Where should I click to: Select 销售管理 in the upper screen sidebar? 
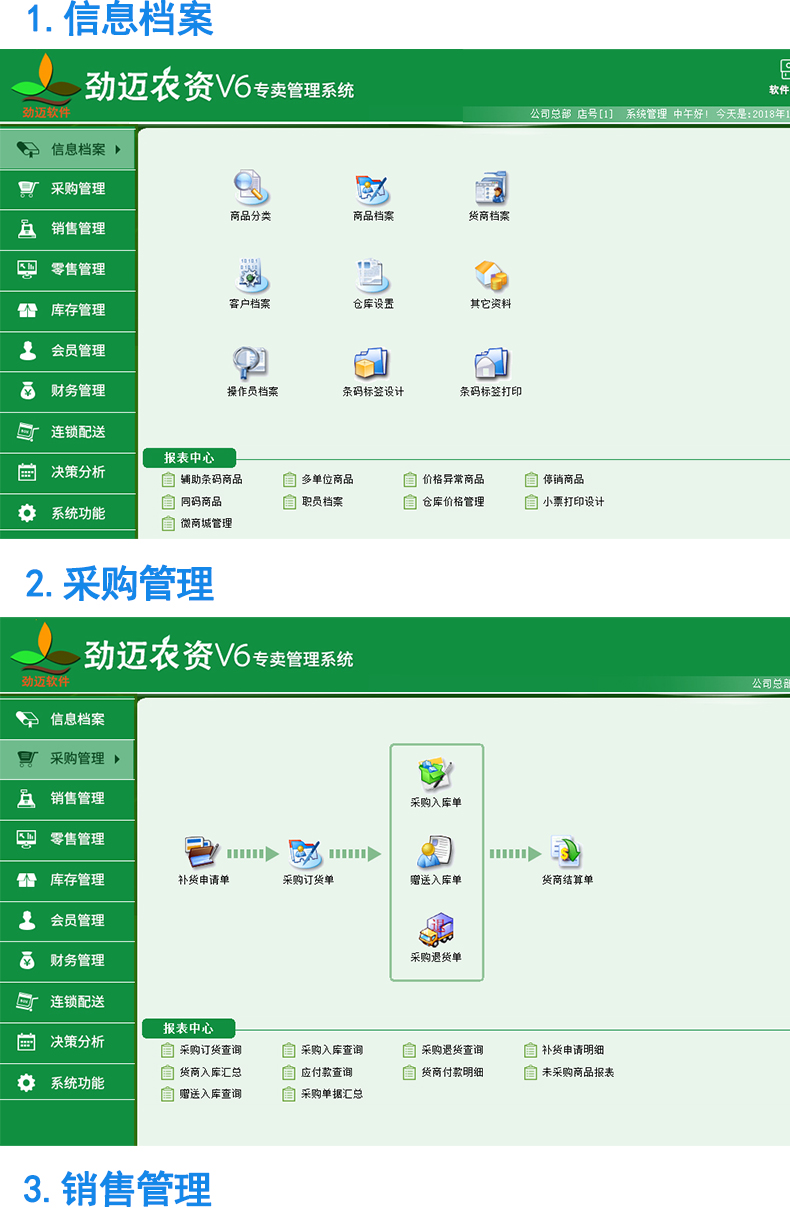pyautogui.click(x=68, y=229)
